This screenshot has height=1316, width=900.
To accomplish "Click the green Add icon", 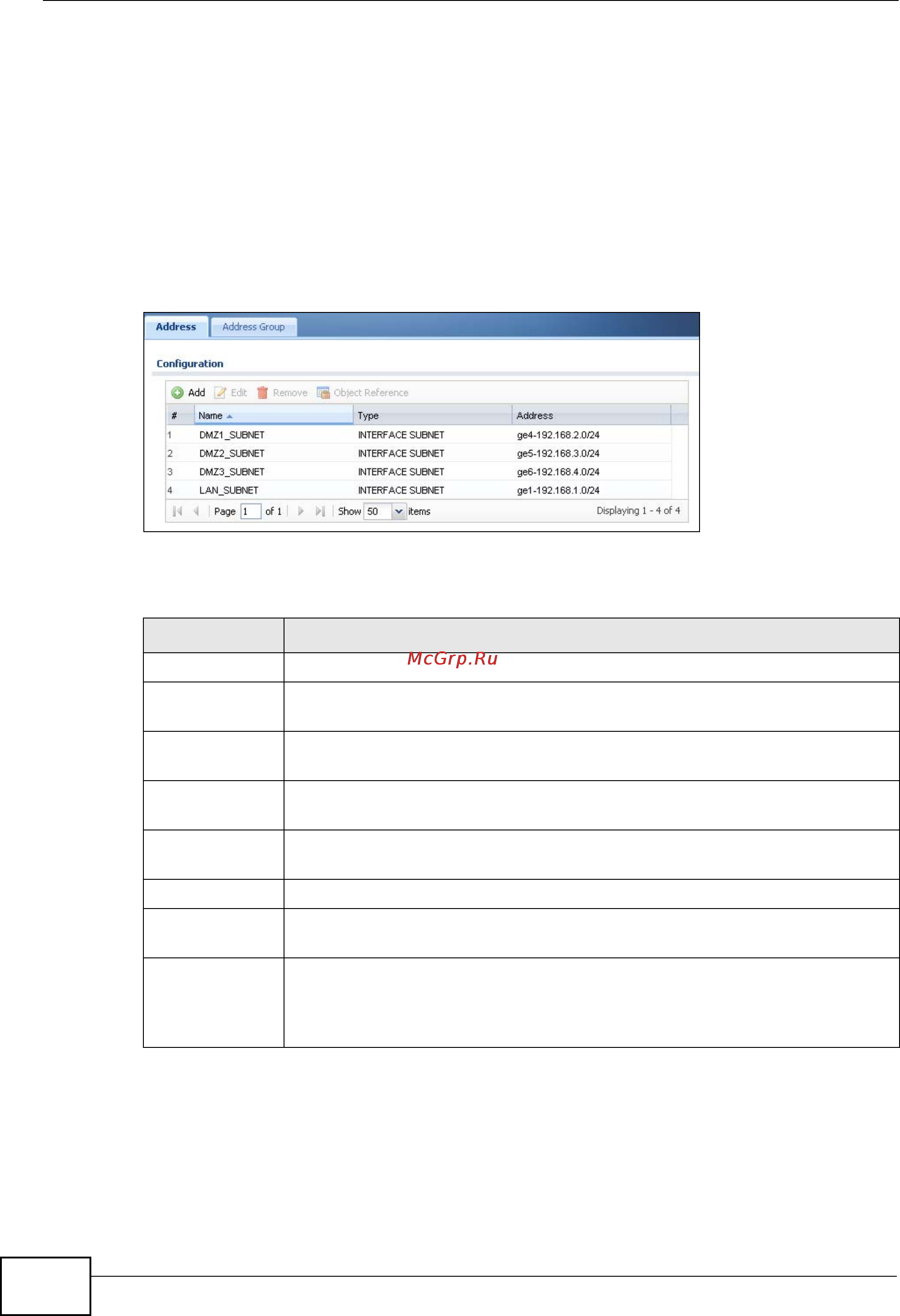I will pyautogui.click(x=177, y=392).
